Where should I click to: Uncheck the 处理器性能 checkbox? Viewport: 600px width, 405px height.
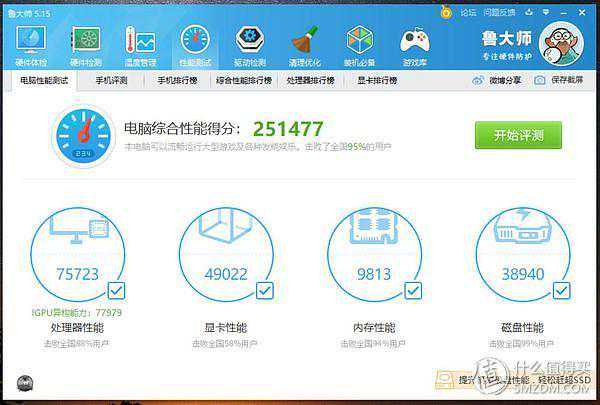(x=116, y=291)
